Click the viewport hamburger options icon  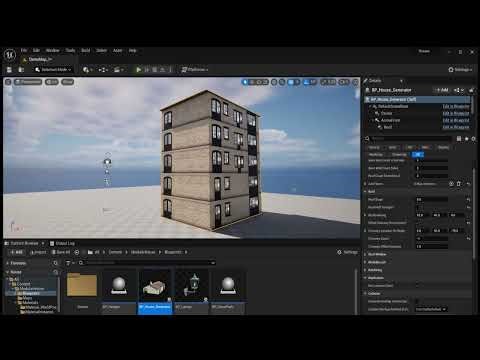tap(8, 82)
